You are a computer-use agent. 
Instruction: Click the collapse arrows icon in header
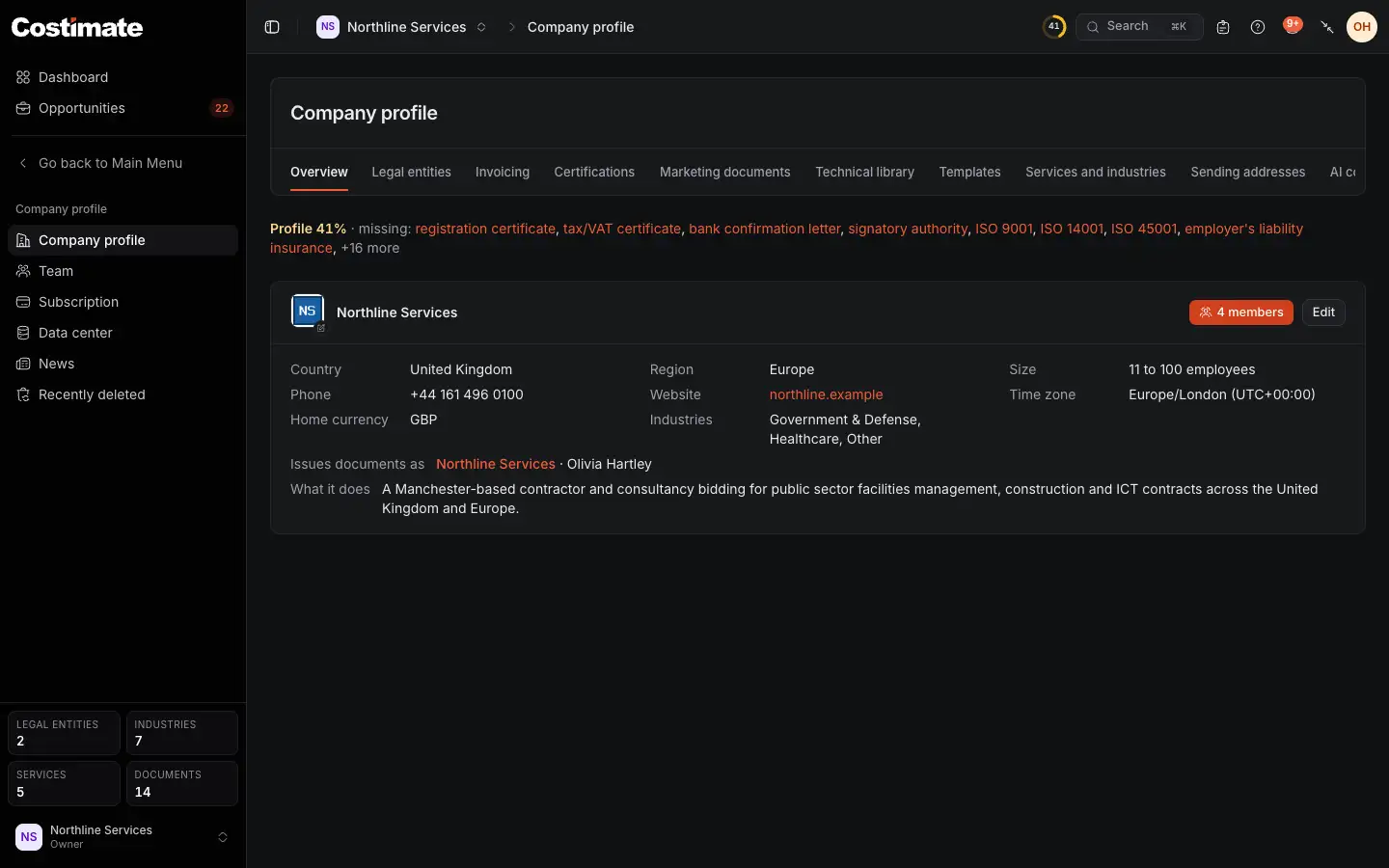point(1327,27)
